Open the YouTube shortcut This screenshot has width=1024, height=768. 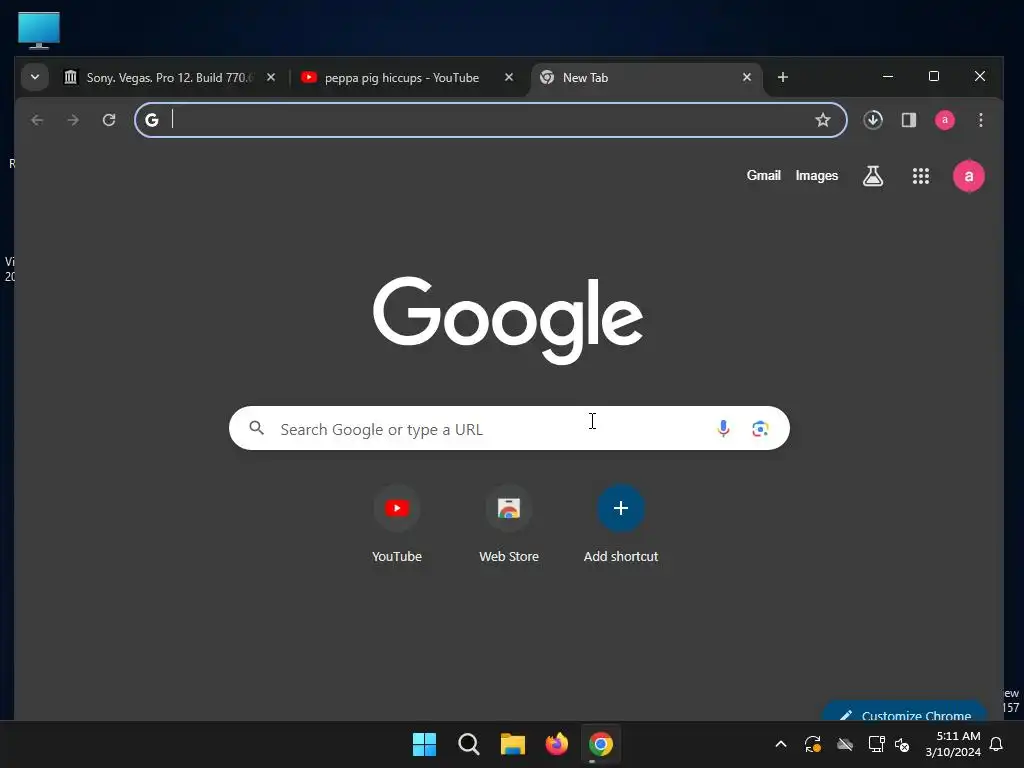point(396,524)
